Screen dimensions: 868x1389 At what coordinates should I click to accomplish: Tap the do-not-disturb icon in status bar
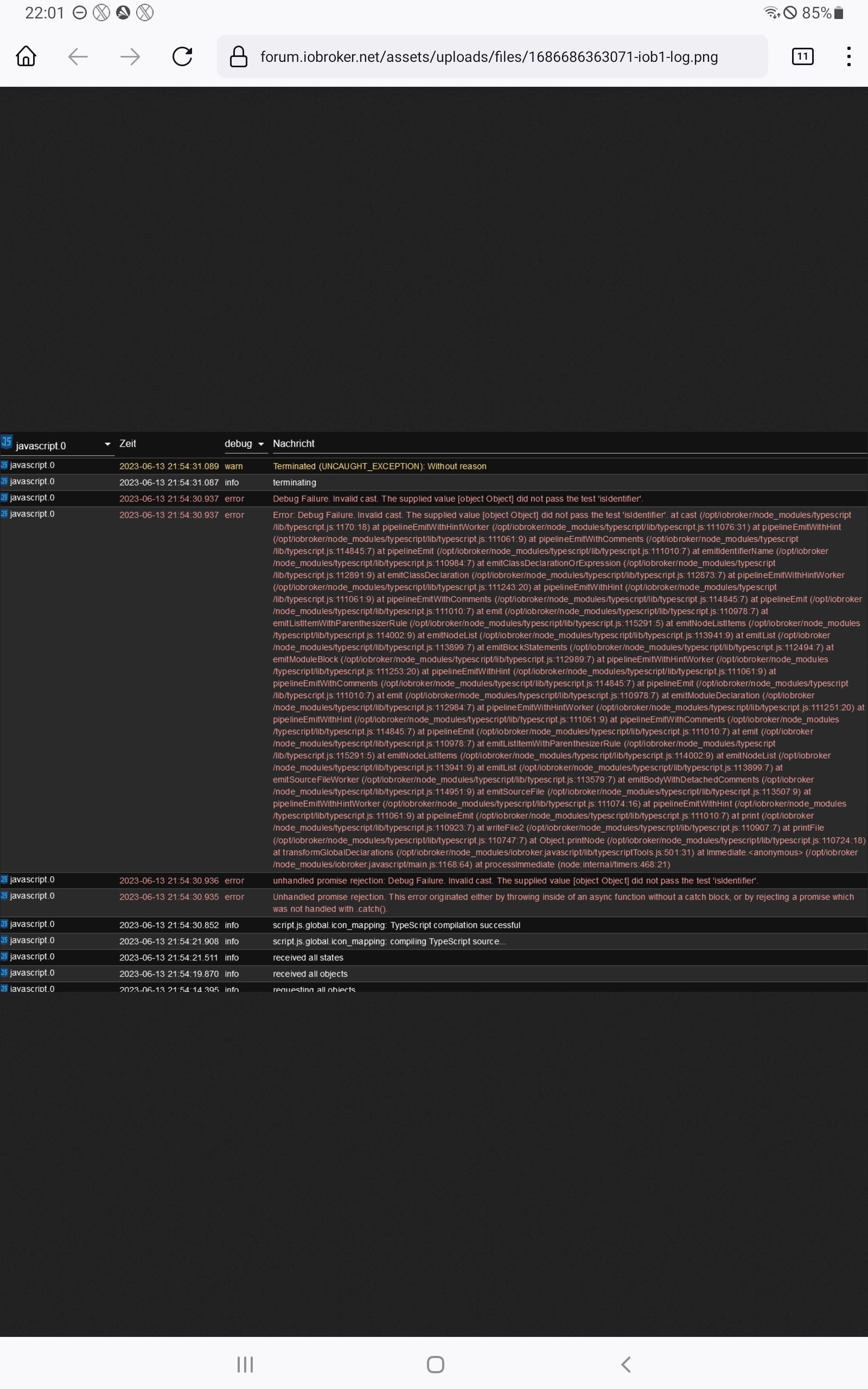pos(80,12)
